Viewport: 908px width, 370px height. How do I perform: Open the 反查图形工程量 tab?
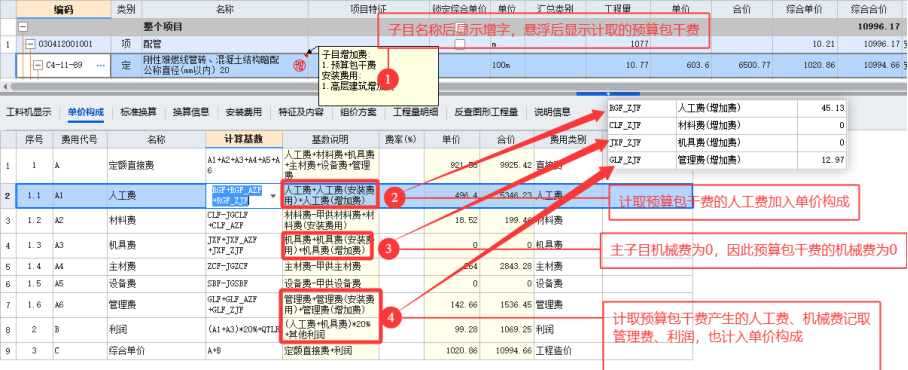click(486, 112)
